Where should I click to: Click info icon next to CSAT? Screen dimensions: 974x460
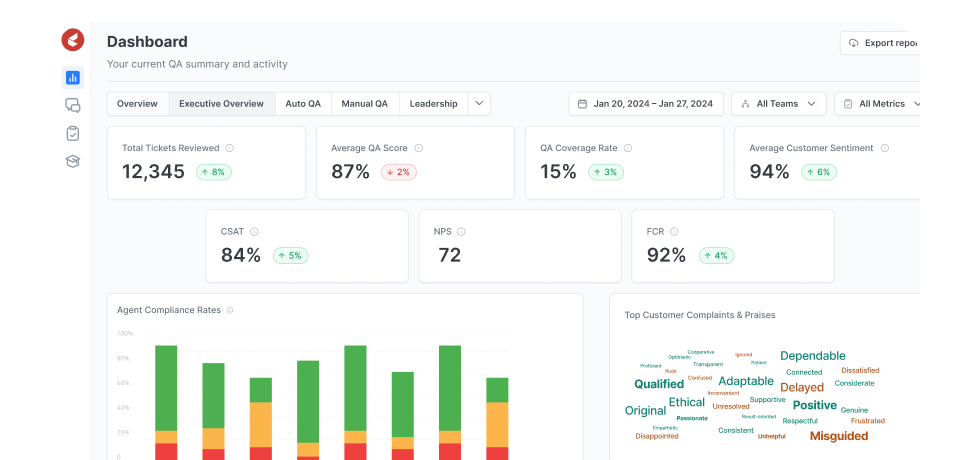coord(254,231)
